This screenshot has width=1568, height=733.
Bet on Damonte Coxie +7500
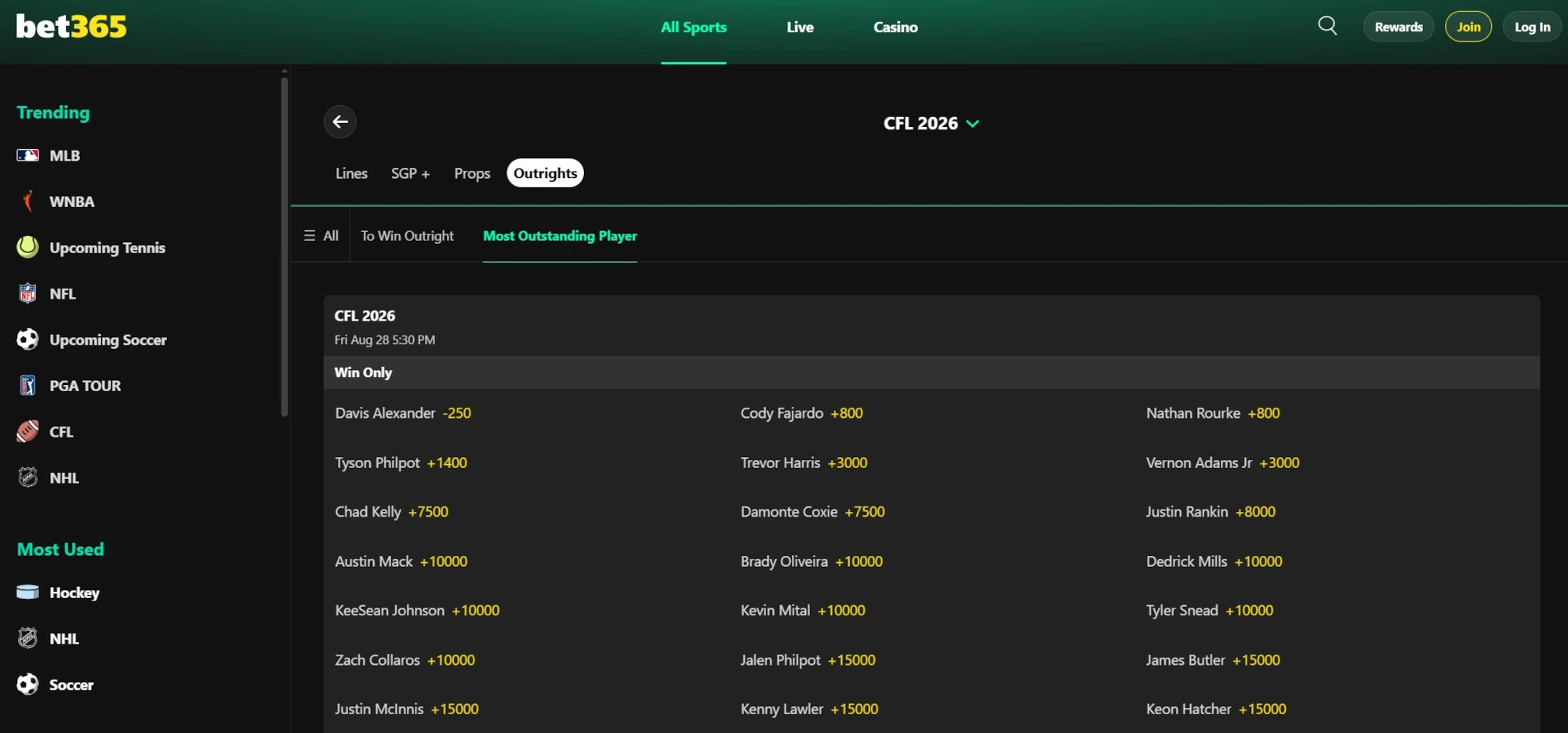pyautogui.click(x=812, y=512)
